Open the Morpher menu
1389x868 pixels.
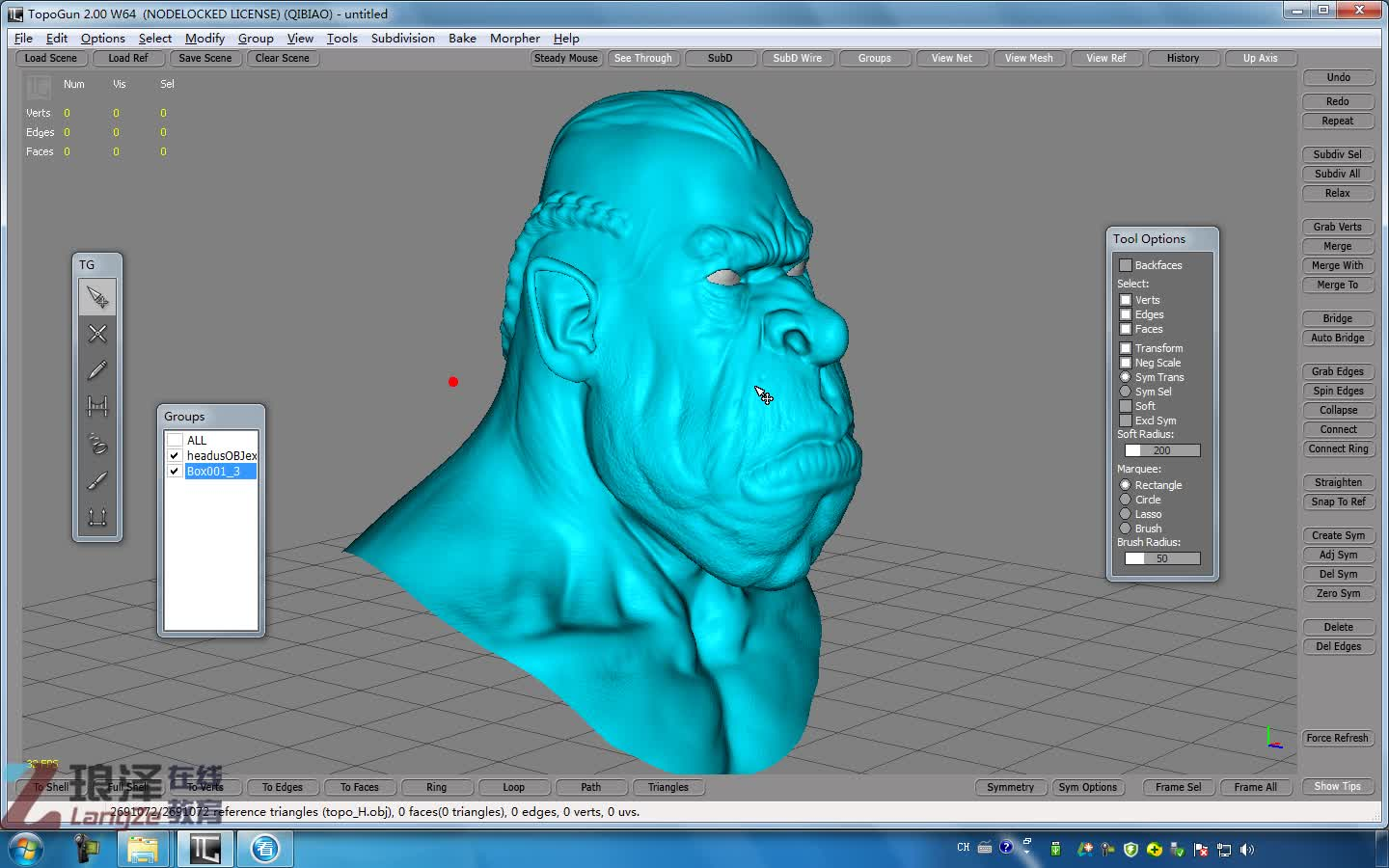pyautogui.click(x=514, y=39)
